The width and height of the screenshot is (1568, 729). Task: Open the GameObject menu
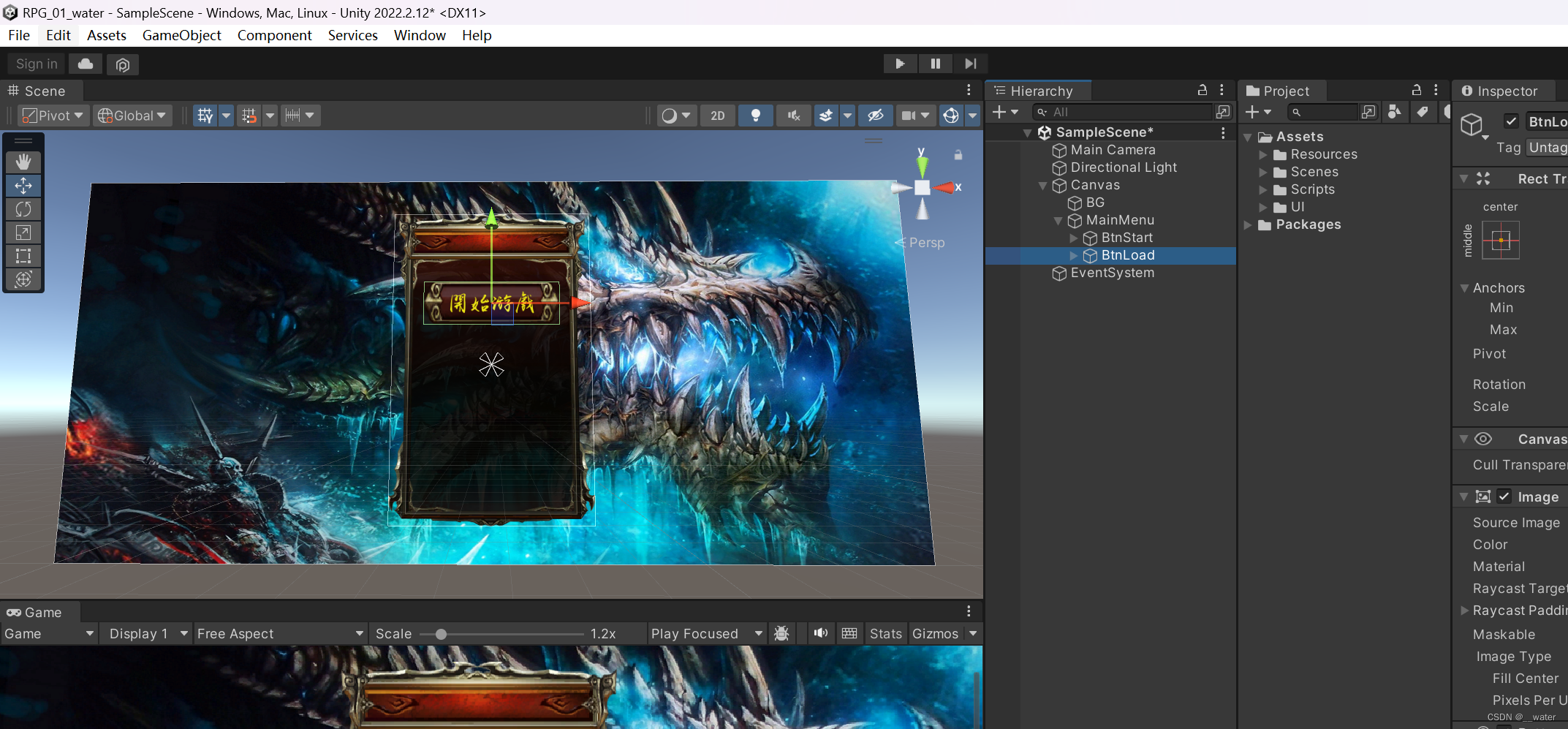[x=181, y=35]
